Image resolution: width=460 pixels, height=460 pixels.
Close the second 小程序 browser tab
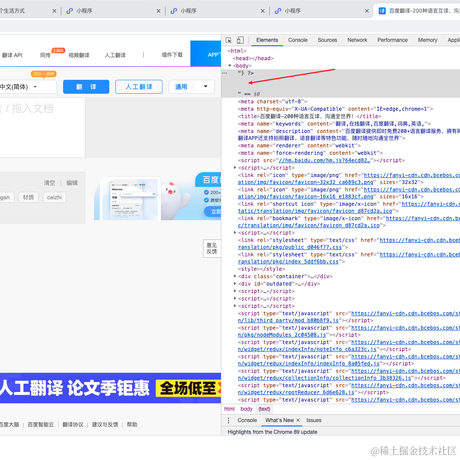click(263, 11)
